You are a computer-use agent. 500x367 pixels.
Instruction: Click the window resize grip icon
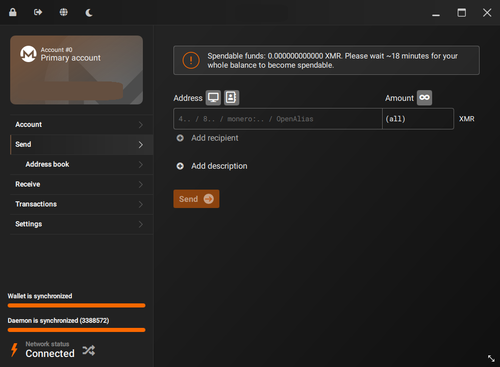tap(491, 358)
